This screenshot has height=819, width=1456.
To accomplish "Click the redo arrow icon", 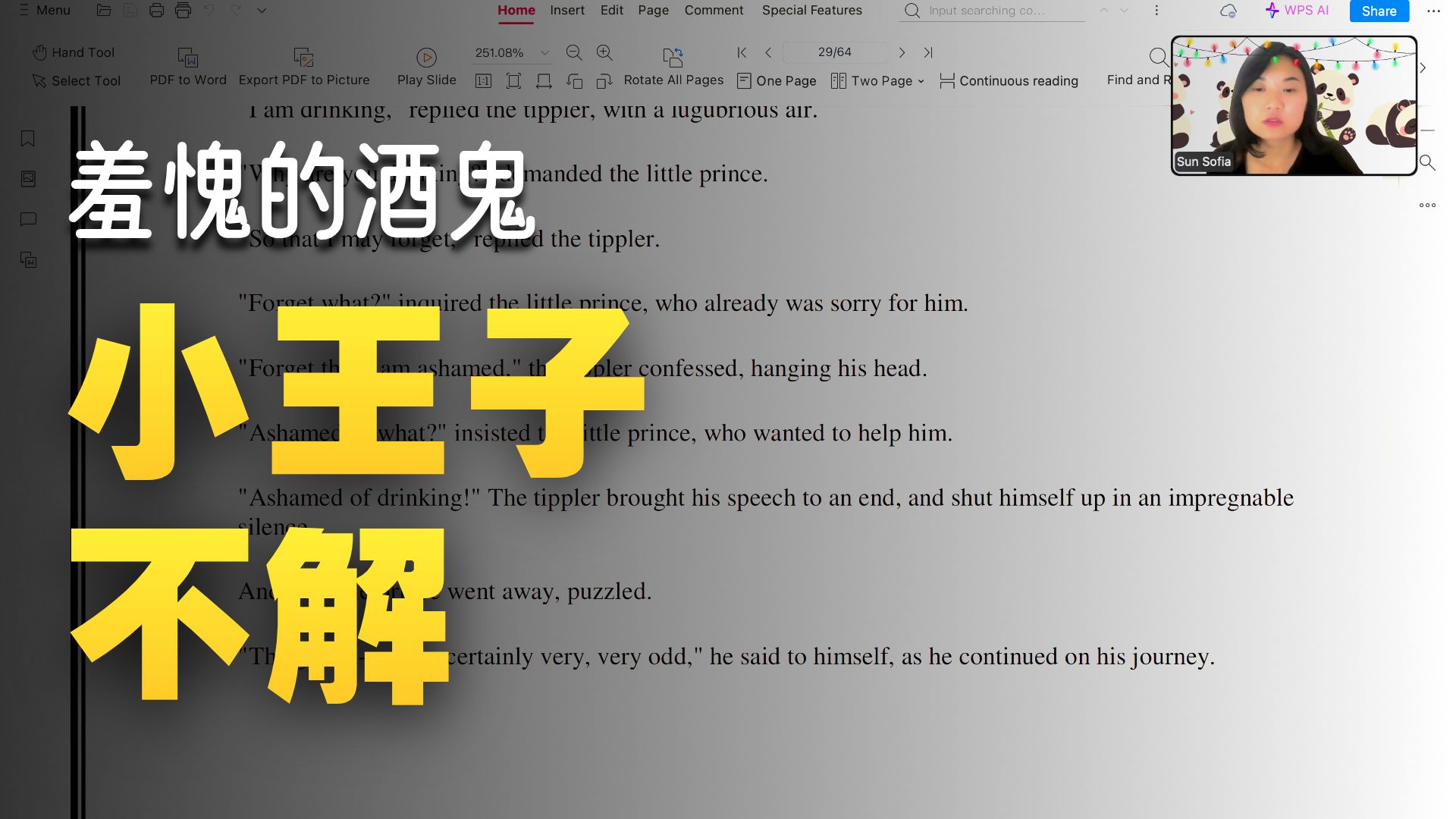I will coord(236,11).
